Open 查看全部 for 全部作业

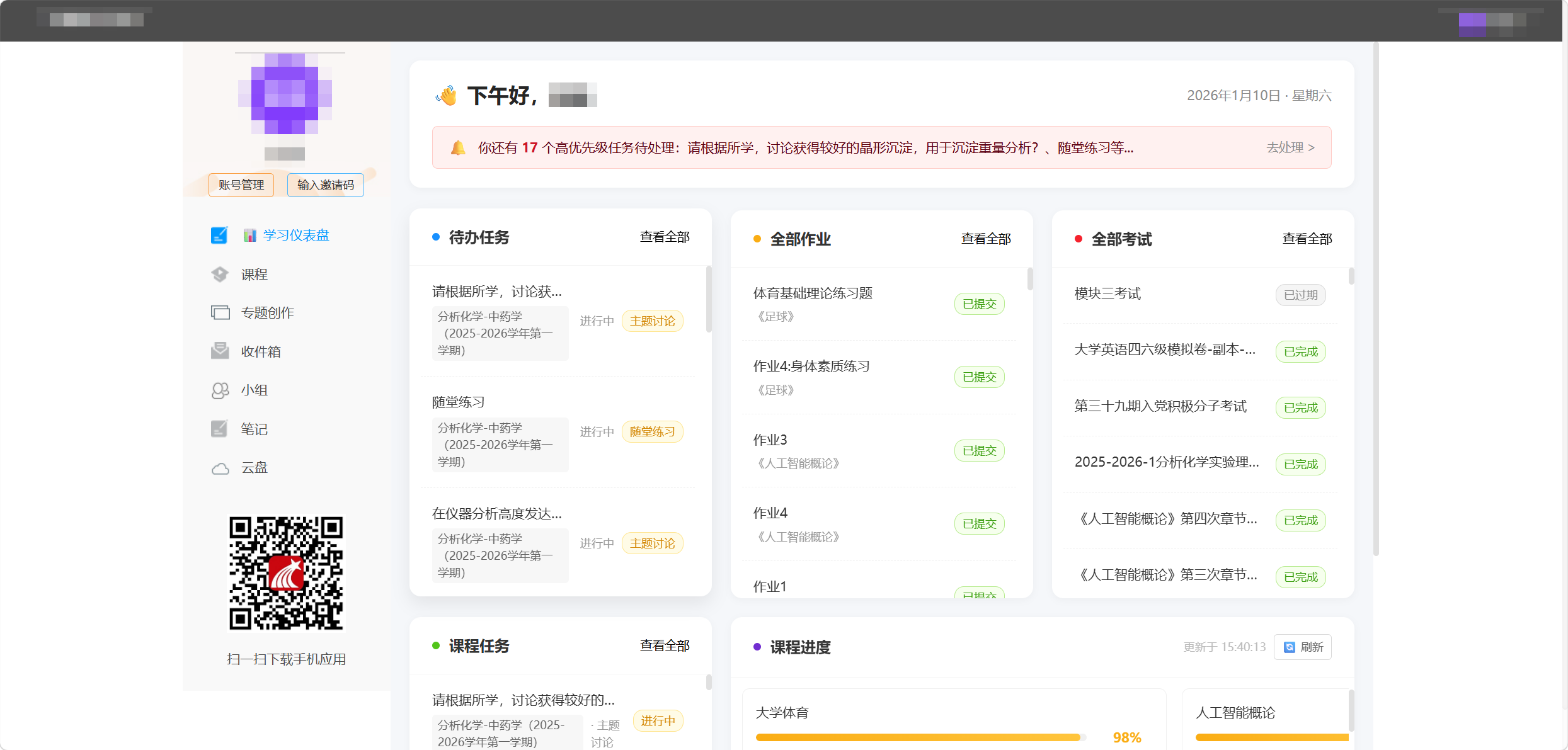986,238
